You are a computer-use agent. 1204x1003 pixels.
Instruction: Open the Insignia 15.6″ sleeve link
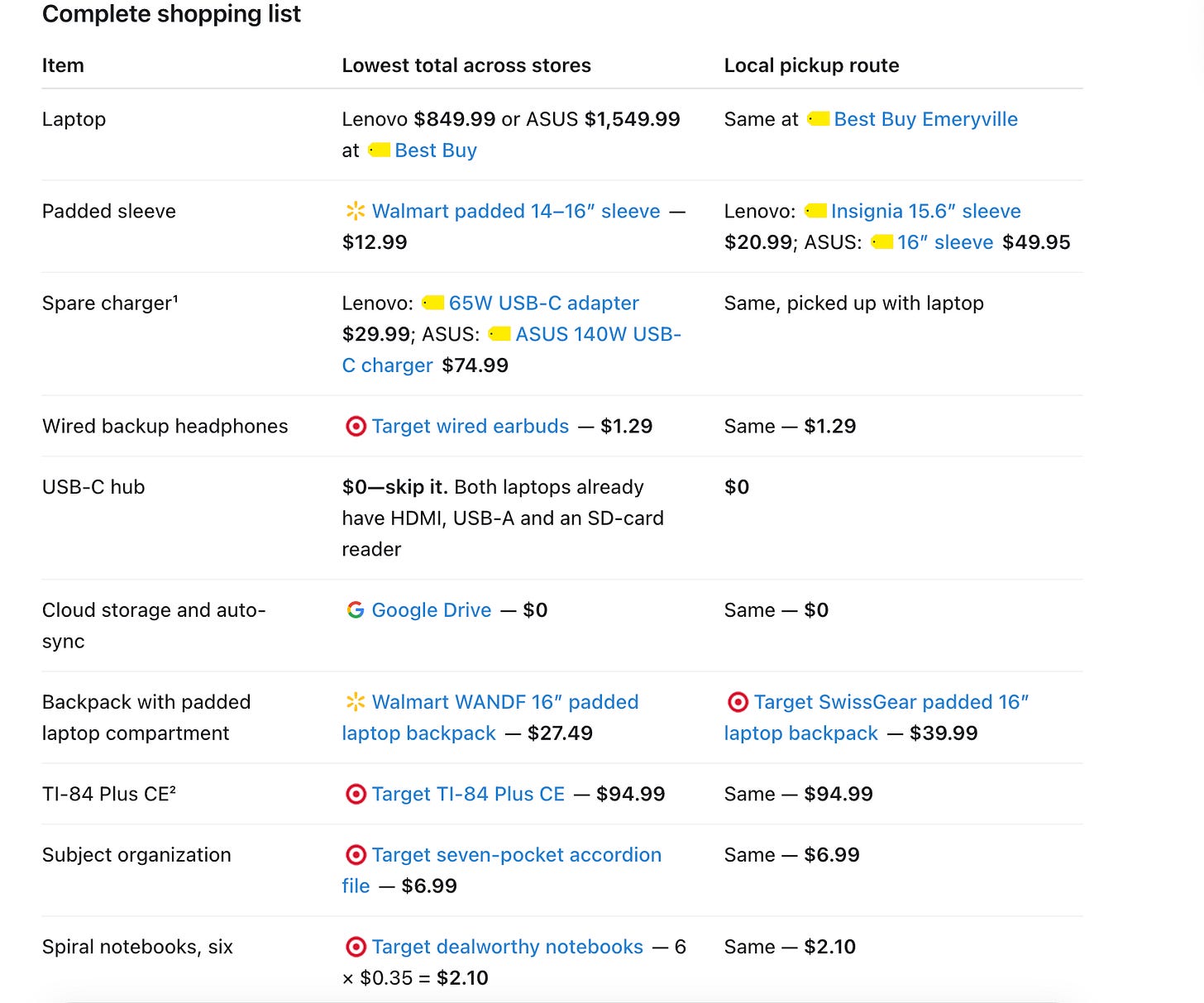pos(925,211)
